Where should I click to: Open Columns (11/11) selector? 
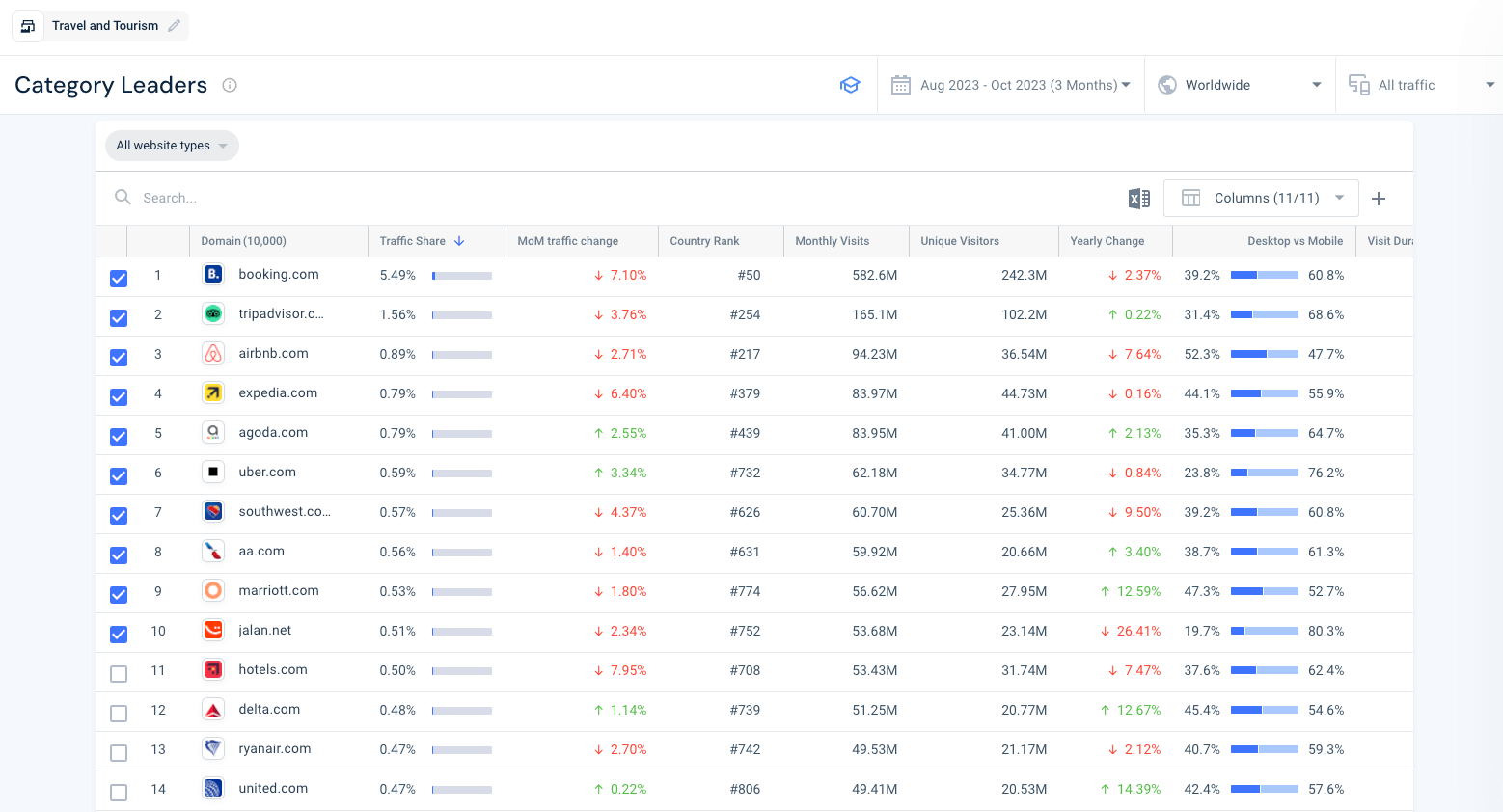[1261, 198]
